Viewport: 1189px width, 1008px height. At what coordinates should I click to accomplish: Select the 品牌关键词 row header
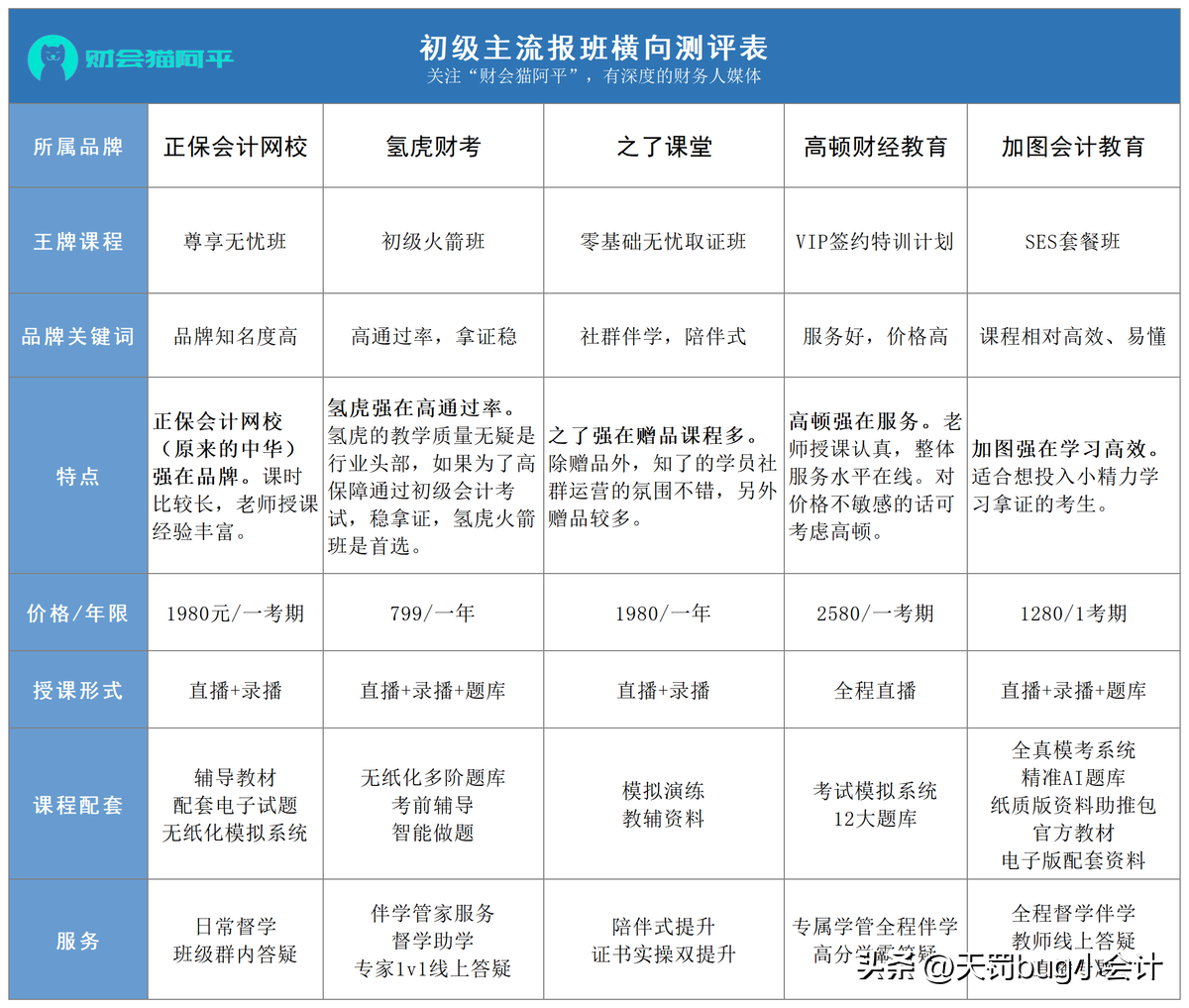(78, 336)
